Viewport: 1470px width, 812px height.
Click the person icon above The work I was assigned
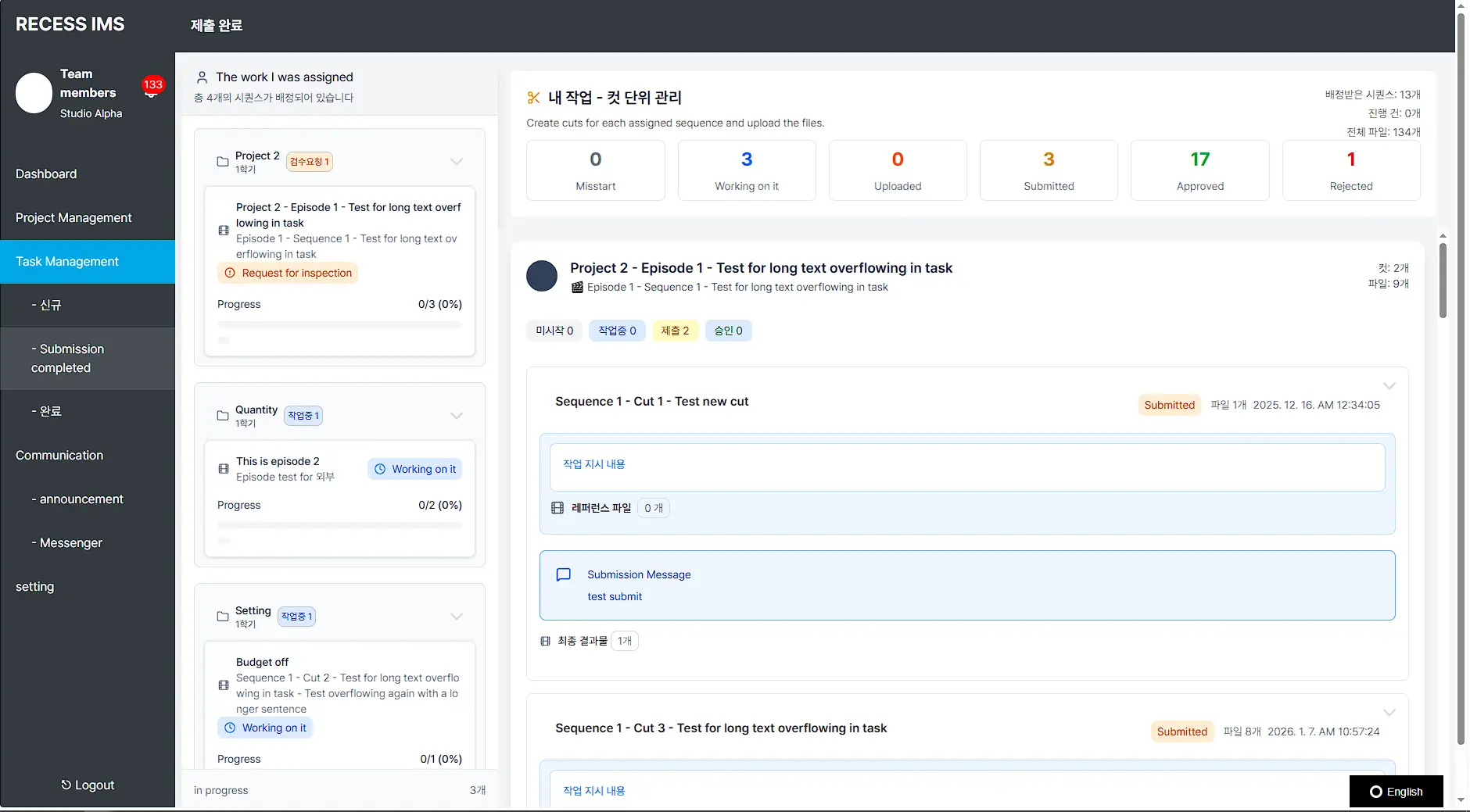[x=203, y=77]
